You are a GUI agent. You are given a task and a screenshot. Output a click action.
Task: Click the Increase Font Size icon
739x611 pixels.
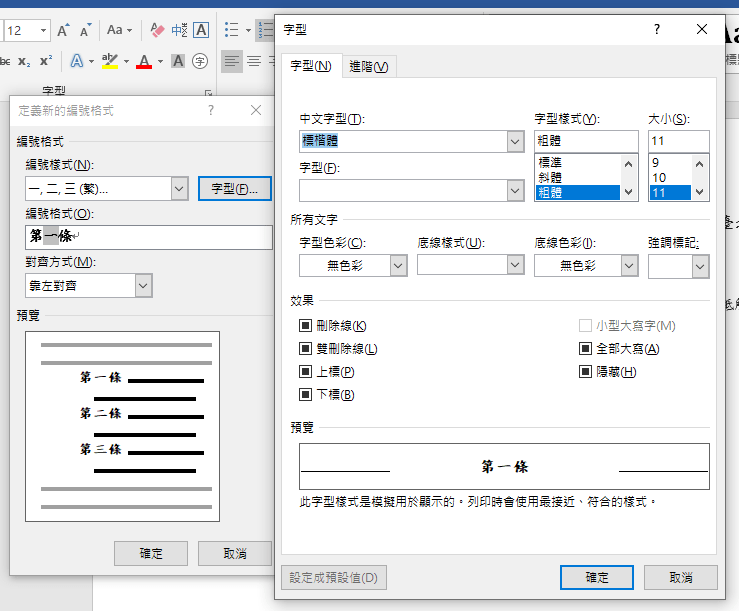click(x=63, y=31)
